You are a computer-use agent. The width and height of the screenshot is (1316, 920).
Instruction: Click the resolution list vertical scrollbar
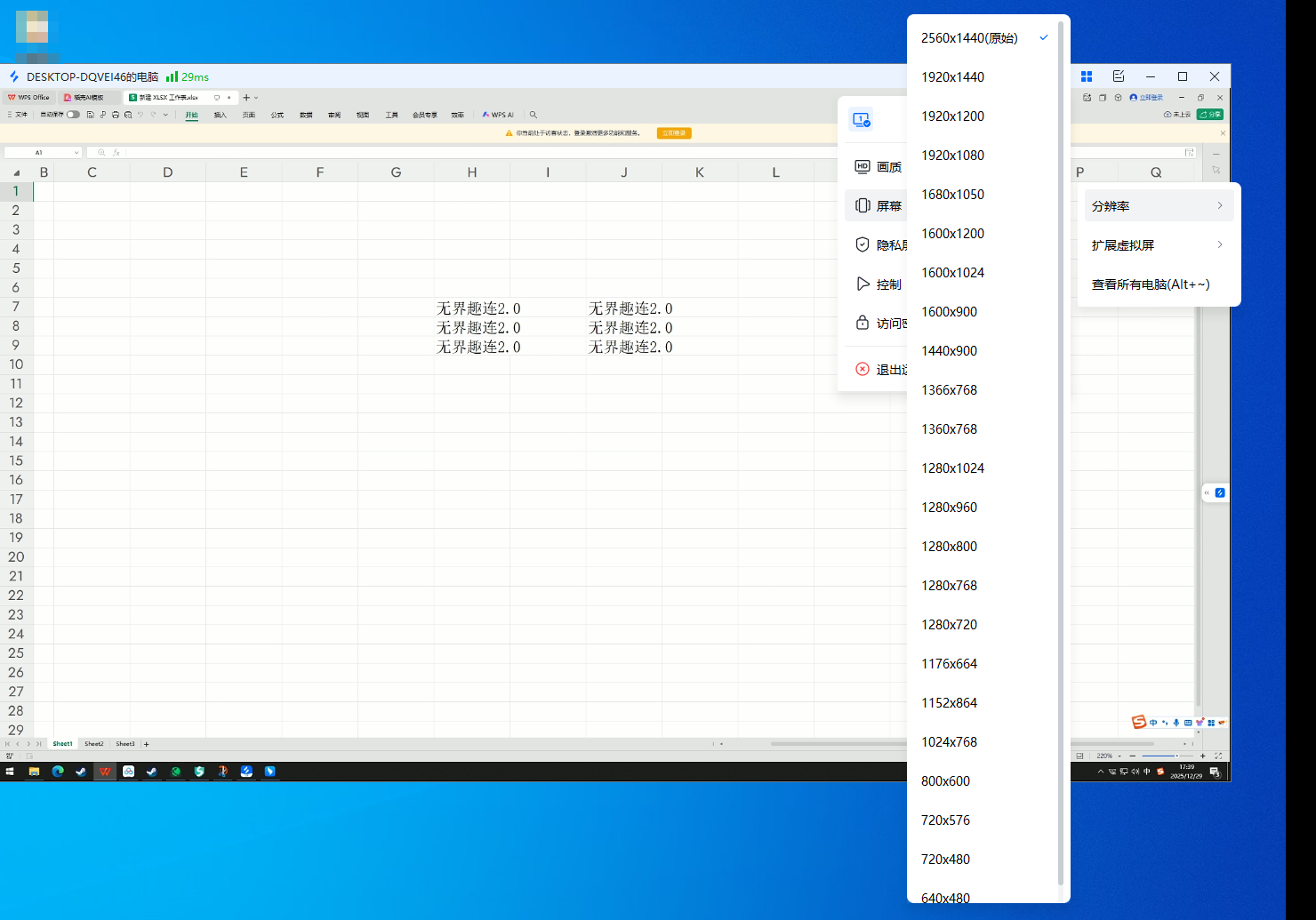(x=1060, y=444)
